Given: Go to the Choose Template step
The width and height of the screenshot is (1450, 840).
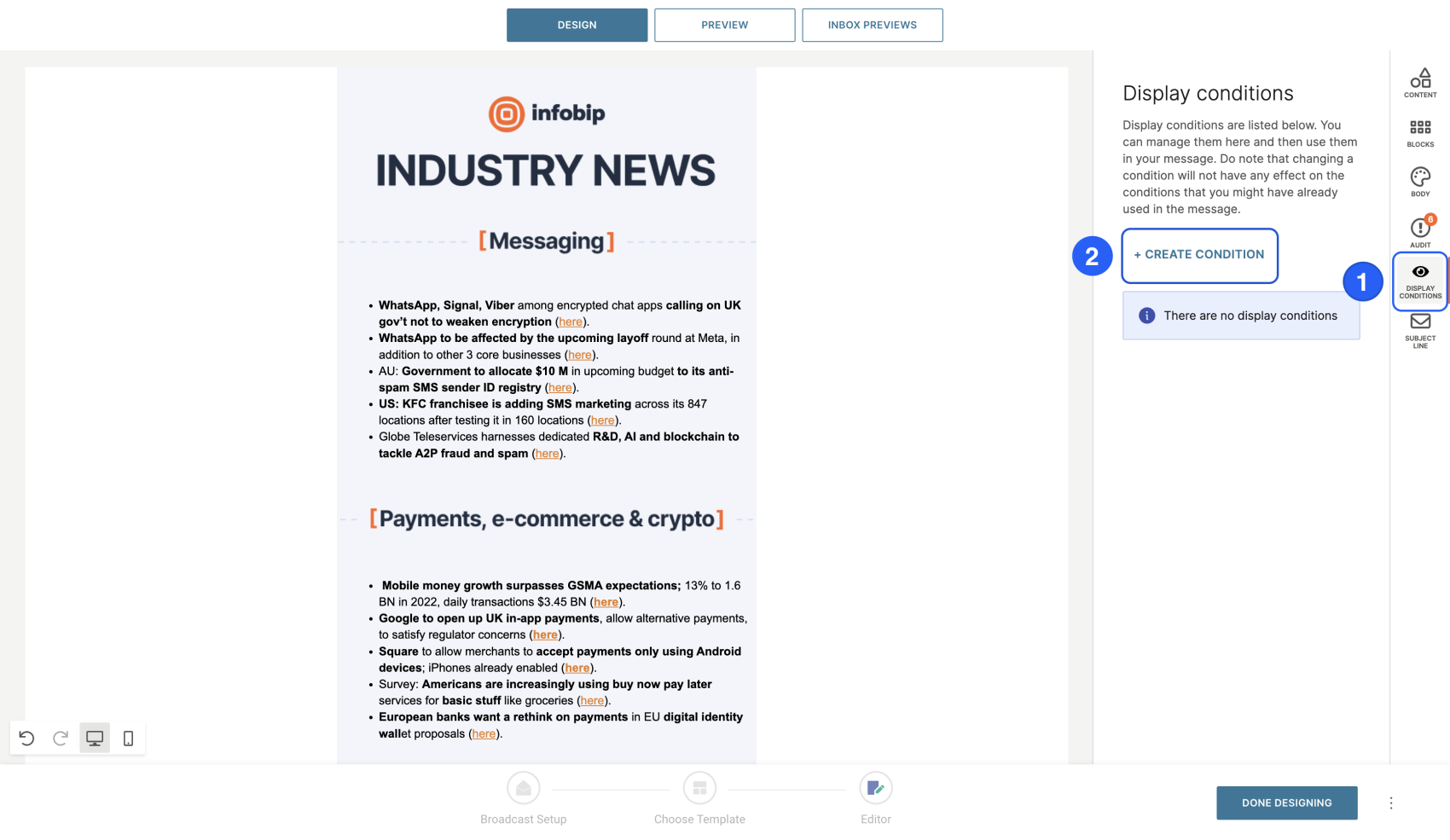Looking at the screenshot, I should (699, 789).
